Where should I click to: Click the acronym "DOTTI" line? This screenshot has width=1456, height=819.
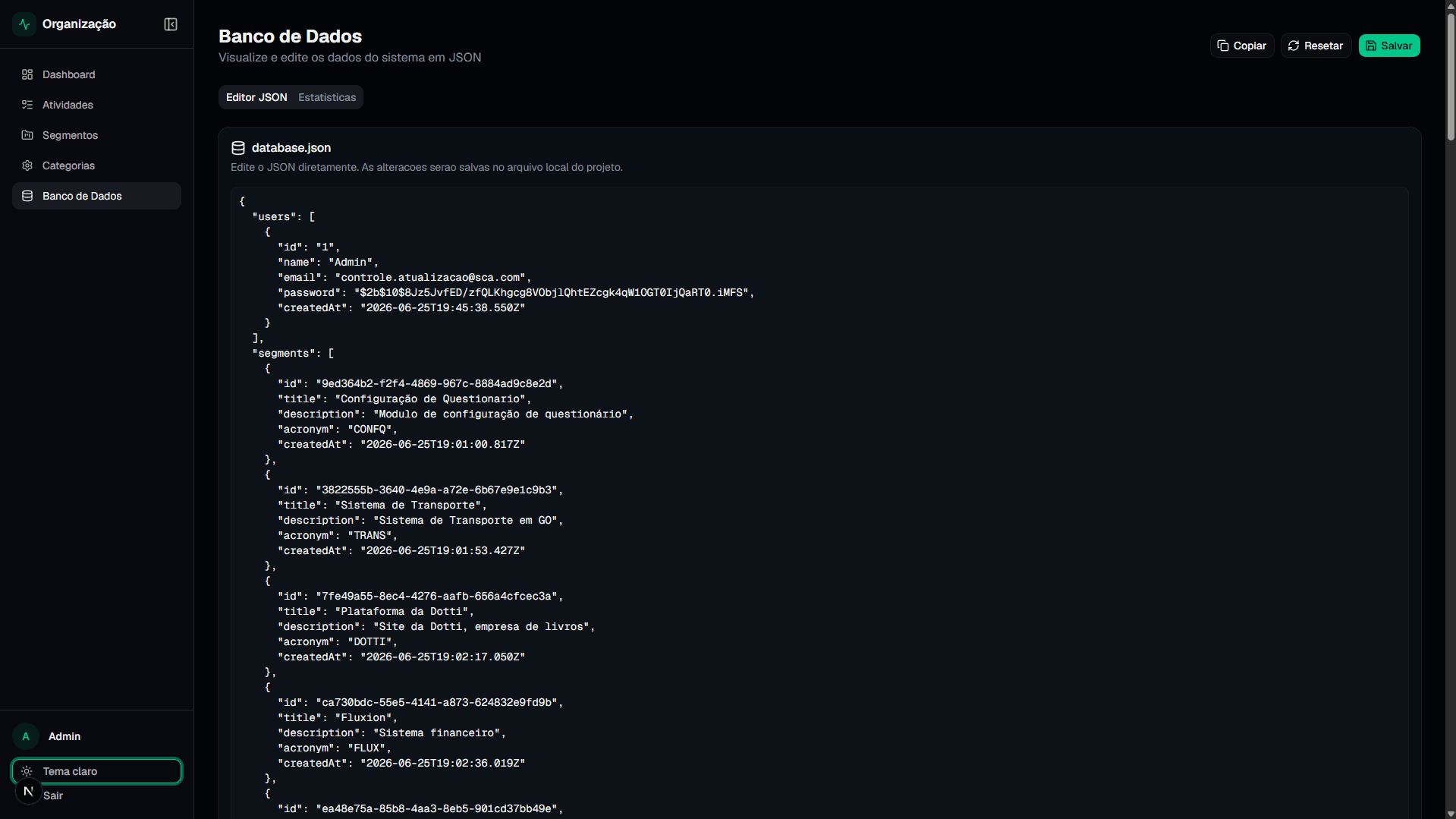point(338,642)
